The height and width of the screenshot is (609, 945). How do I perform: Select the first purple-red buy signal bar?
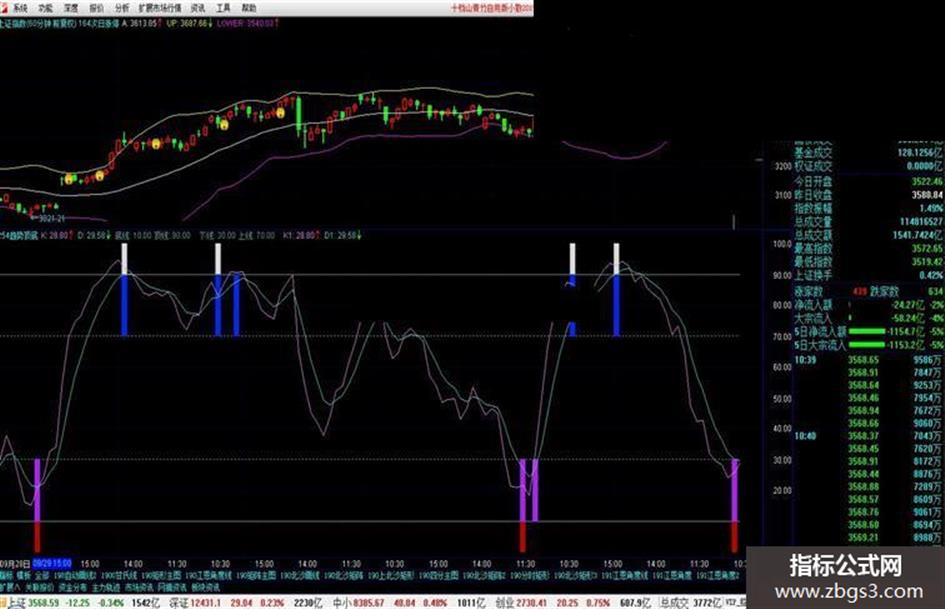(x=37, y=505)
